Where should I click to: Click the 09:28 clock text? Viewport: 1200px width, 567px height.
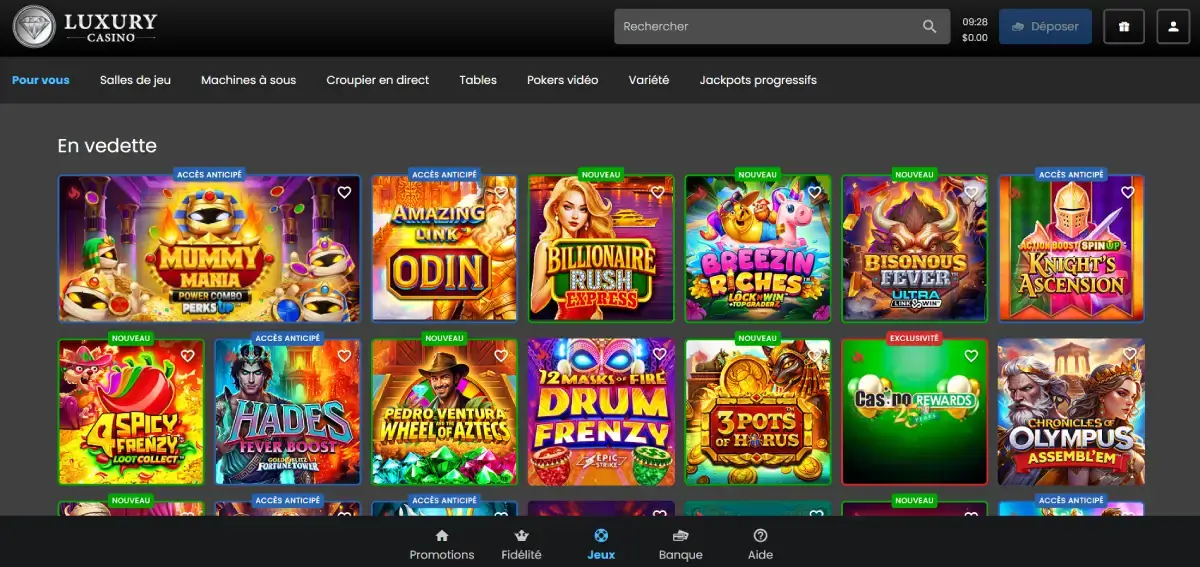(975, 21)
